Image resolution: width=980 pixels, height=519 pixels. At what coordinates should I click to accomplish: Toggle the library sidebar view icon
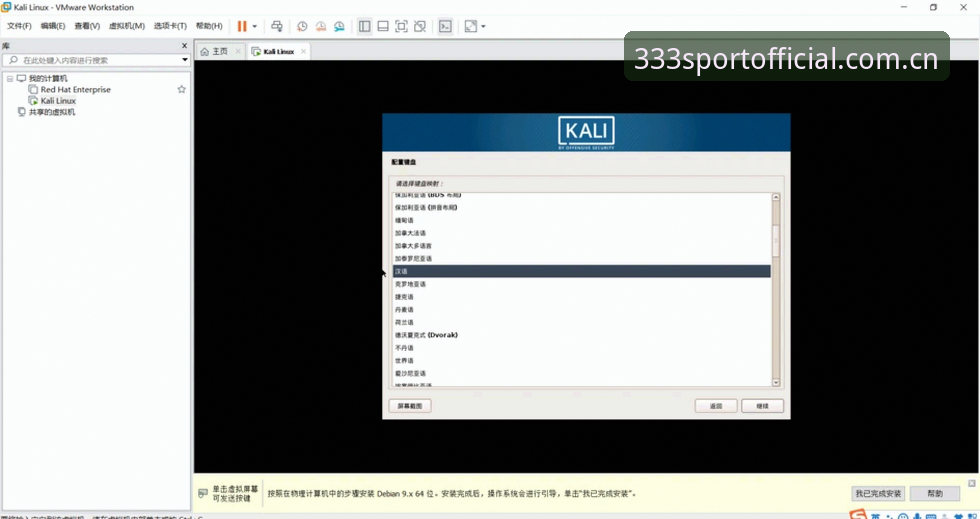point(364,26)
